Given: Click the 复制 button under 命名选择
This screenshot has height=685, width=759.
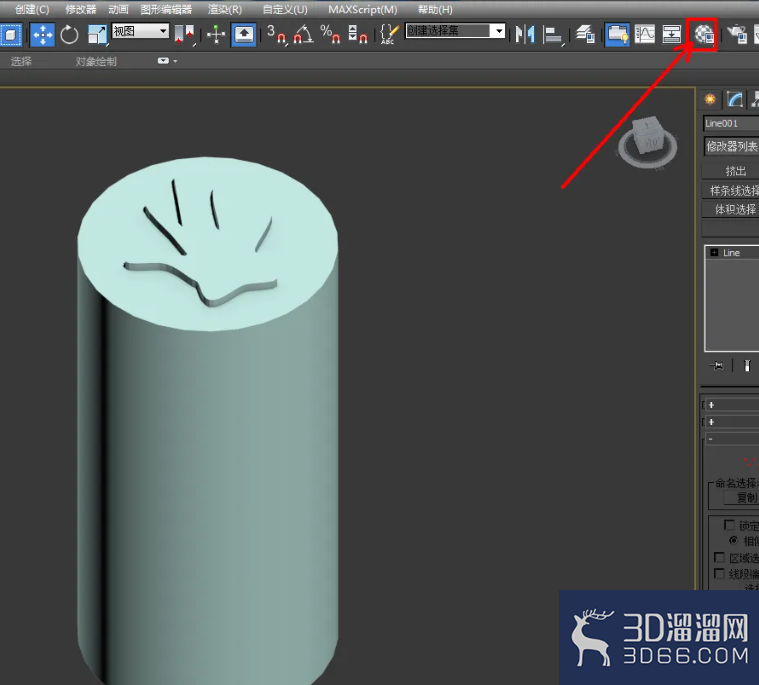Looking at the screenshot, I should [741, 498].
